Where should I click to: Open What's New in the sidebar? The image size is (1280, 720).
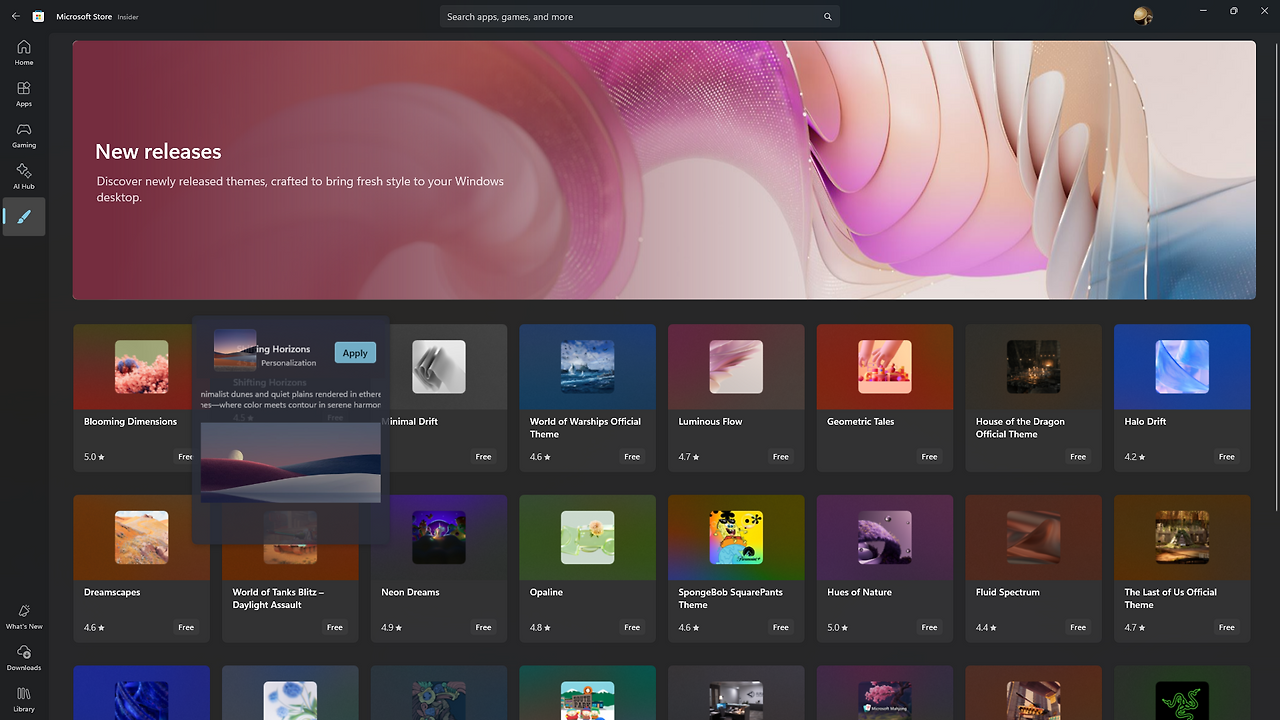(23, 613)
